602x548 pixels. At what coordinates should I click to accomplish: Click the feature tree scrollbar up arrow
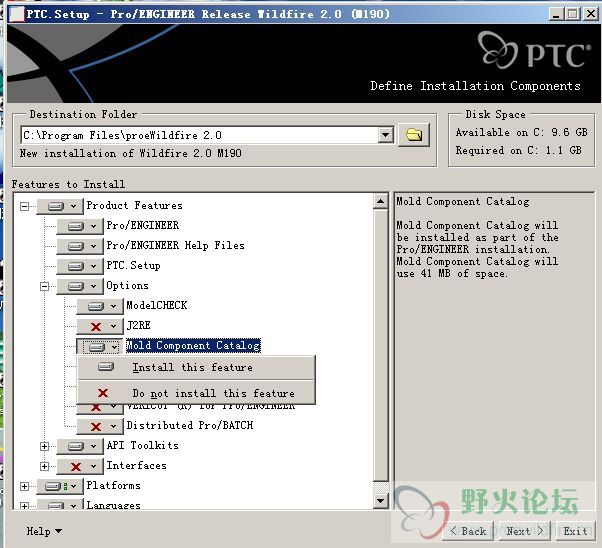point(380,201)
